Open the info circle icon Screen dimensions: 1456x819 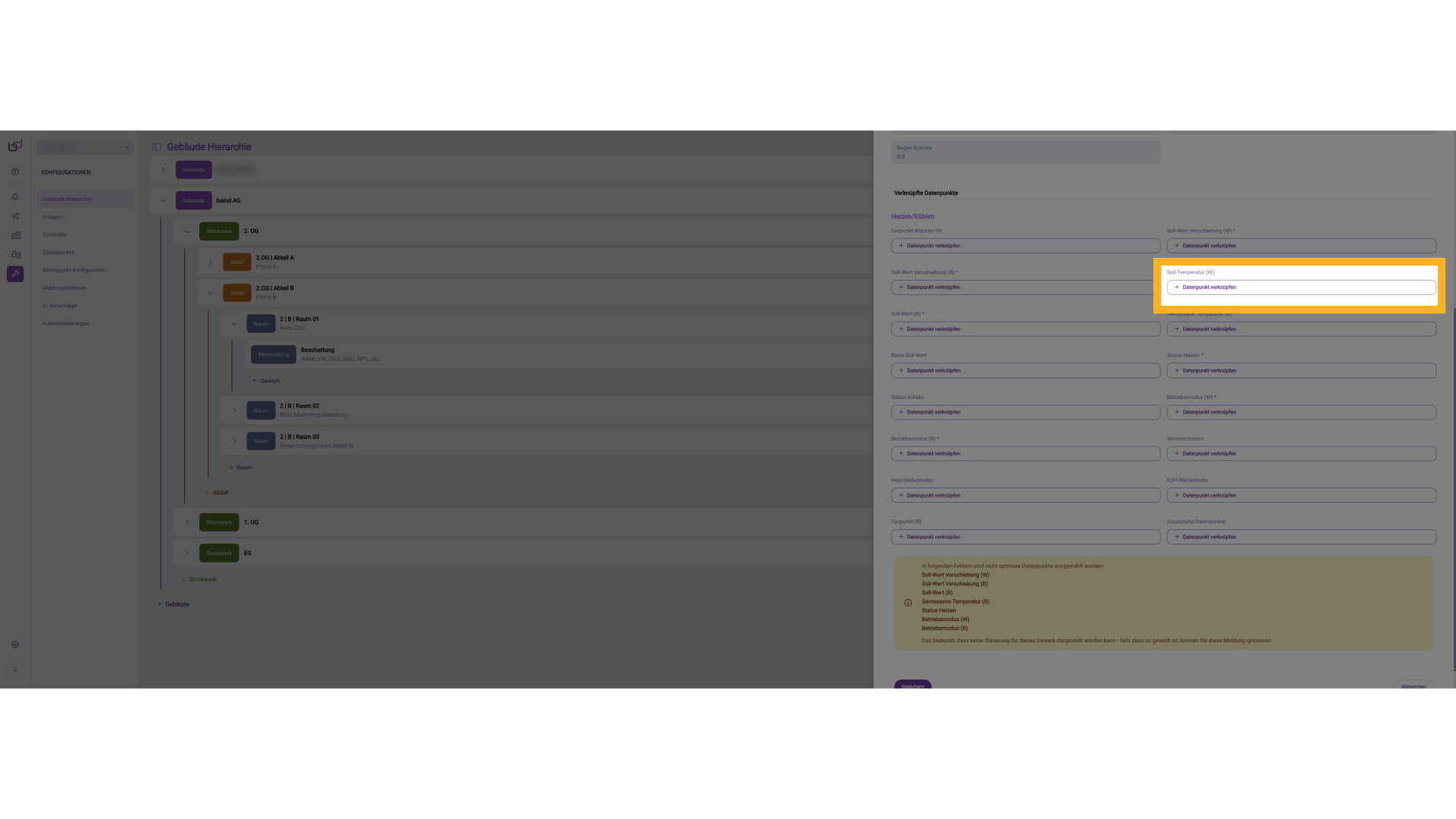click(15, 171)
